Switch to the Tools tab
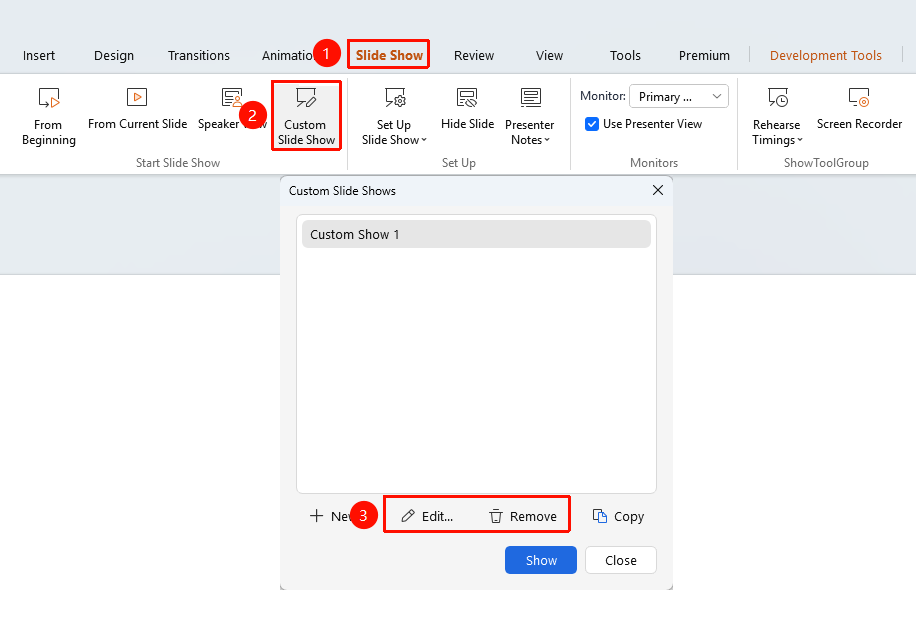 tap(625, 55)
